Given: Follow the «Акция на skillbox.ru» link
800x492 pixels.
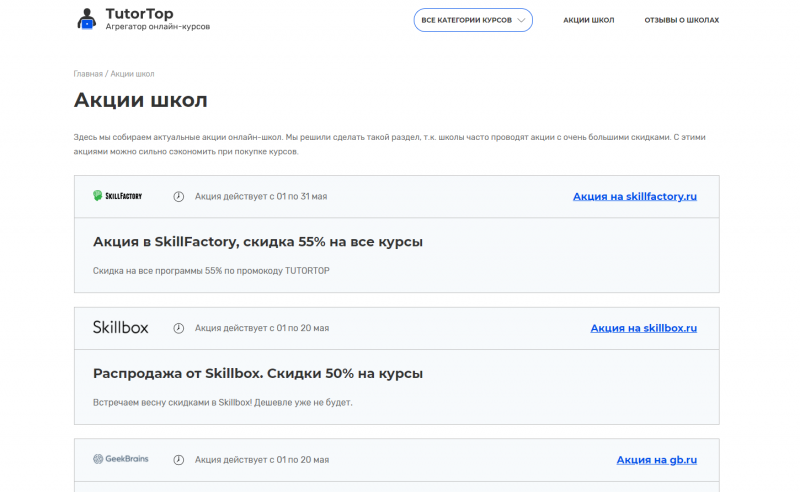Looking at the screenshot, I should 643,328.
